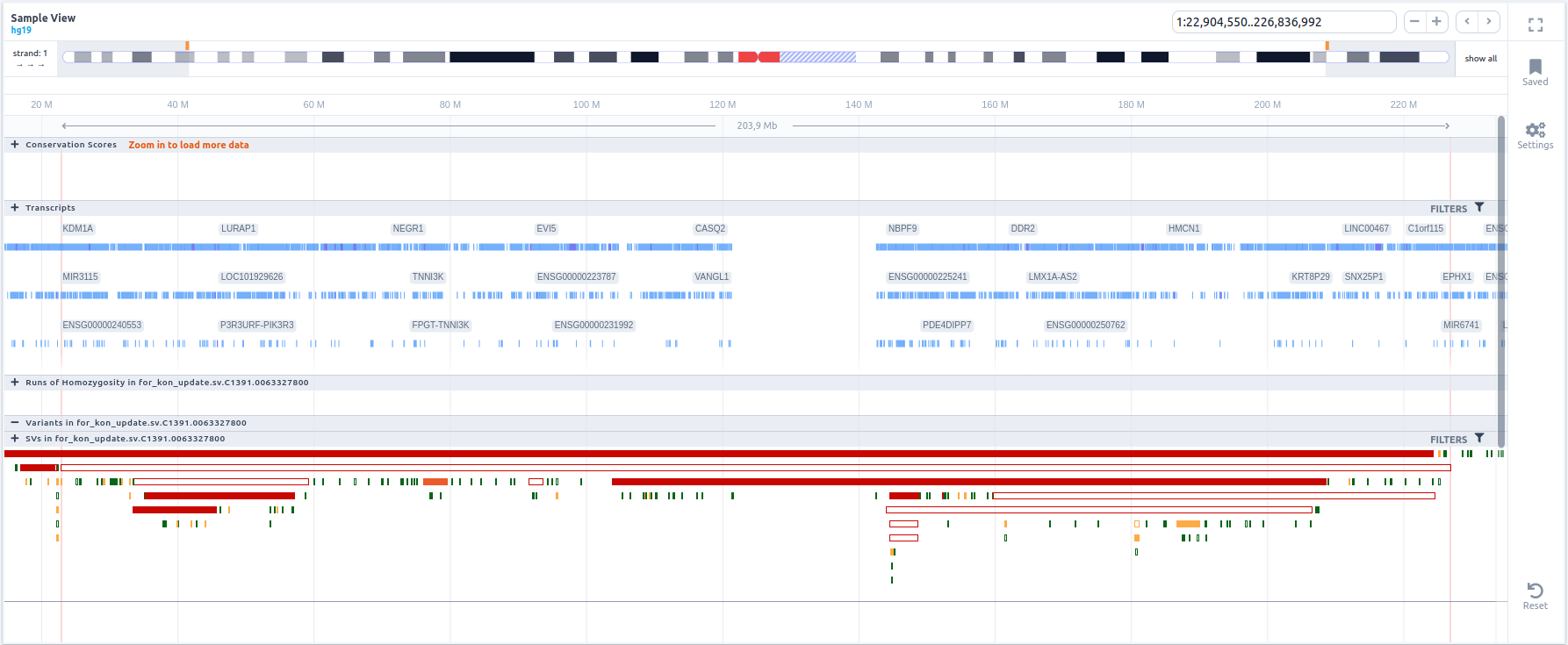Navigate to previous region with left chevron
This screenshot has width=1568, height=645.
(1467, 22)
